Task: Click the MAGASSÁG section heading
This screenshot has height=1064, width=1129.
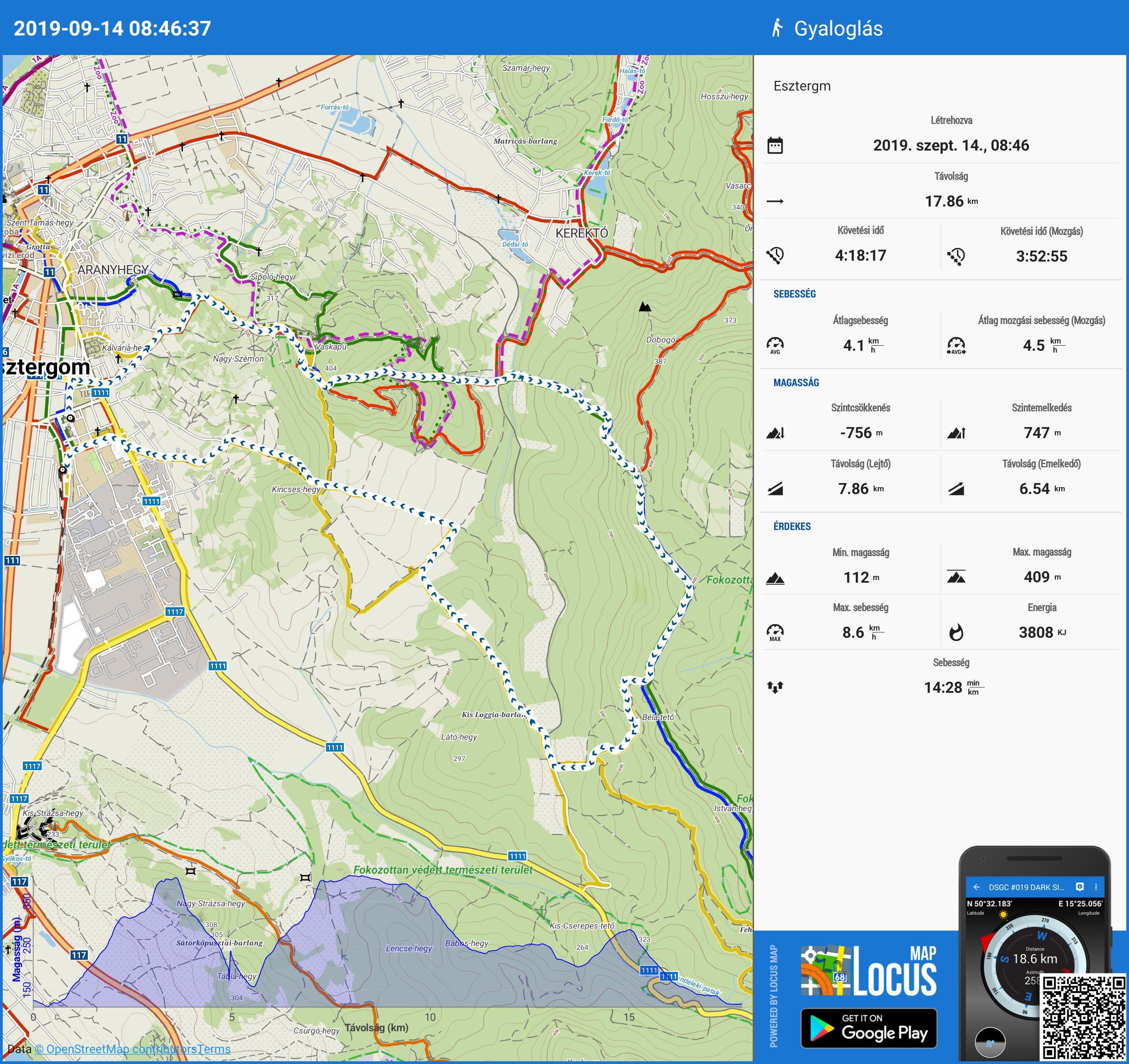Action: [x=796, y=382]
